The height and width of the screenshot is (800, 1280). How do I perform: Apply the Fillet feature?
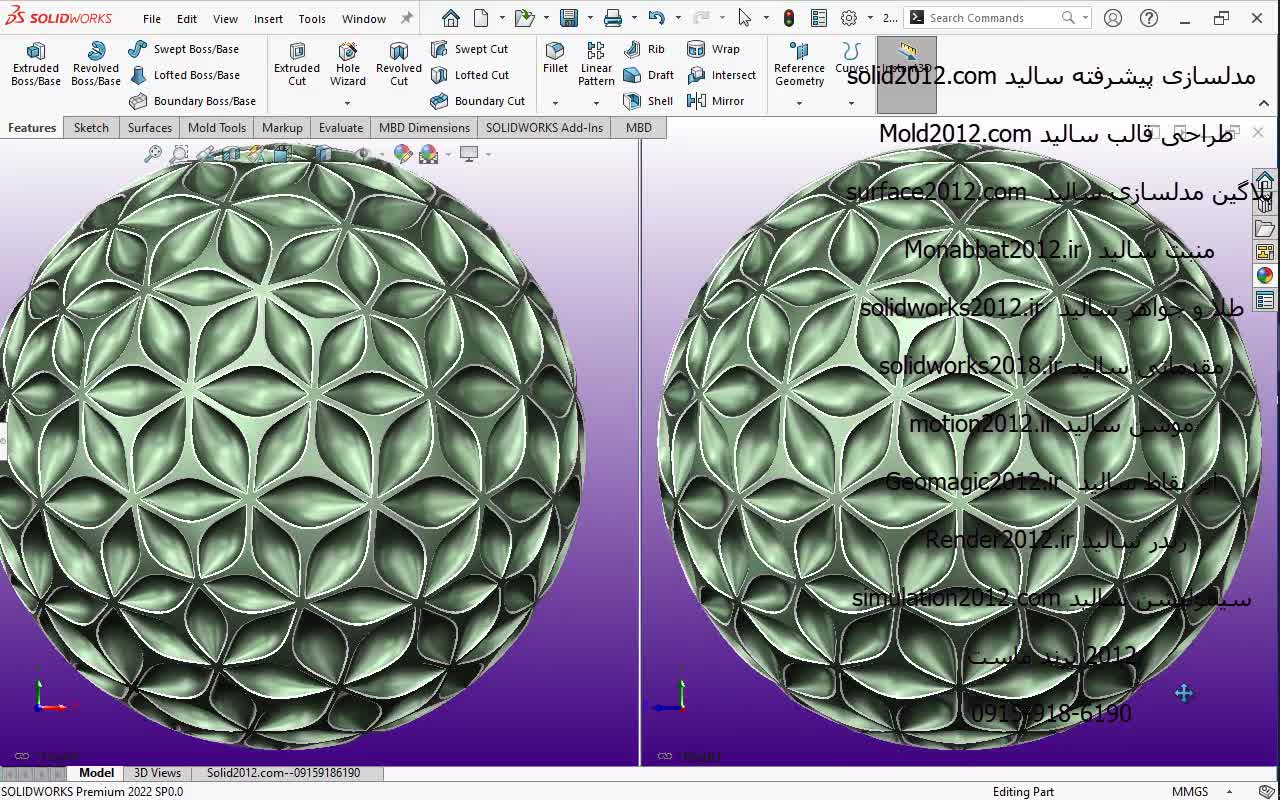click(x=555, y=58)
